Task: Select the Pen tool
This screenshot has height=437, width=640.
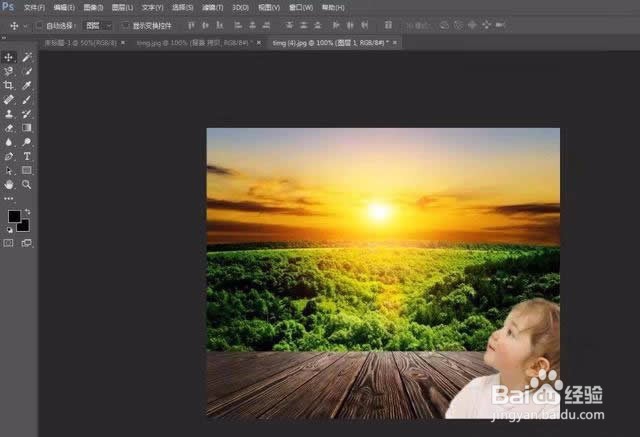Action: point(9,156)
